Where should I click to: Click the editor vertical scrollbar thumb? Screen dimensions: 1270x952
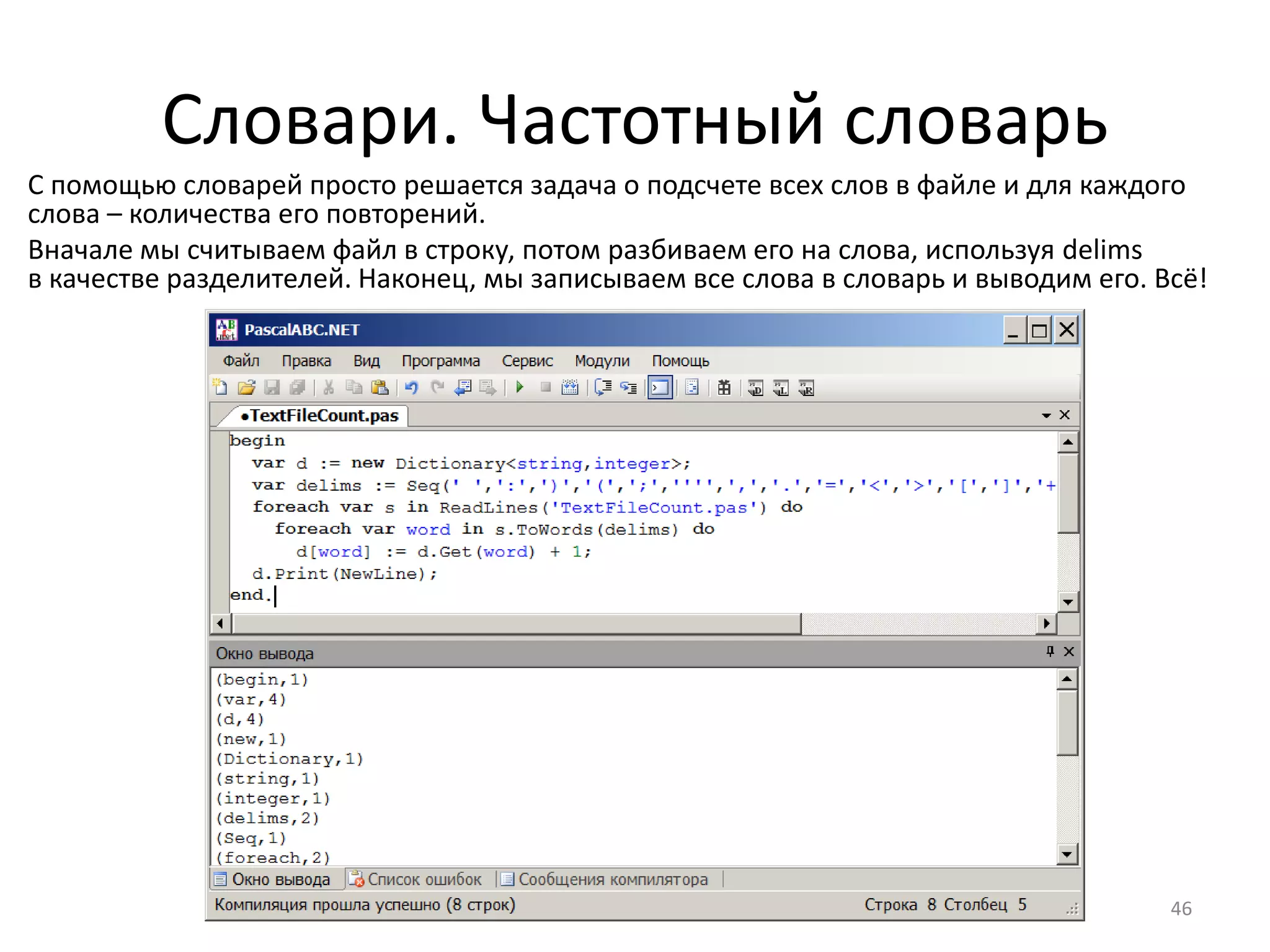[x=1068, y=493]
